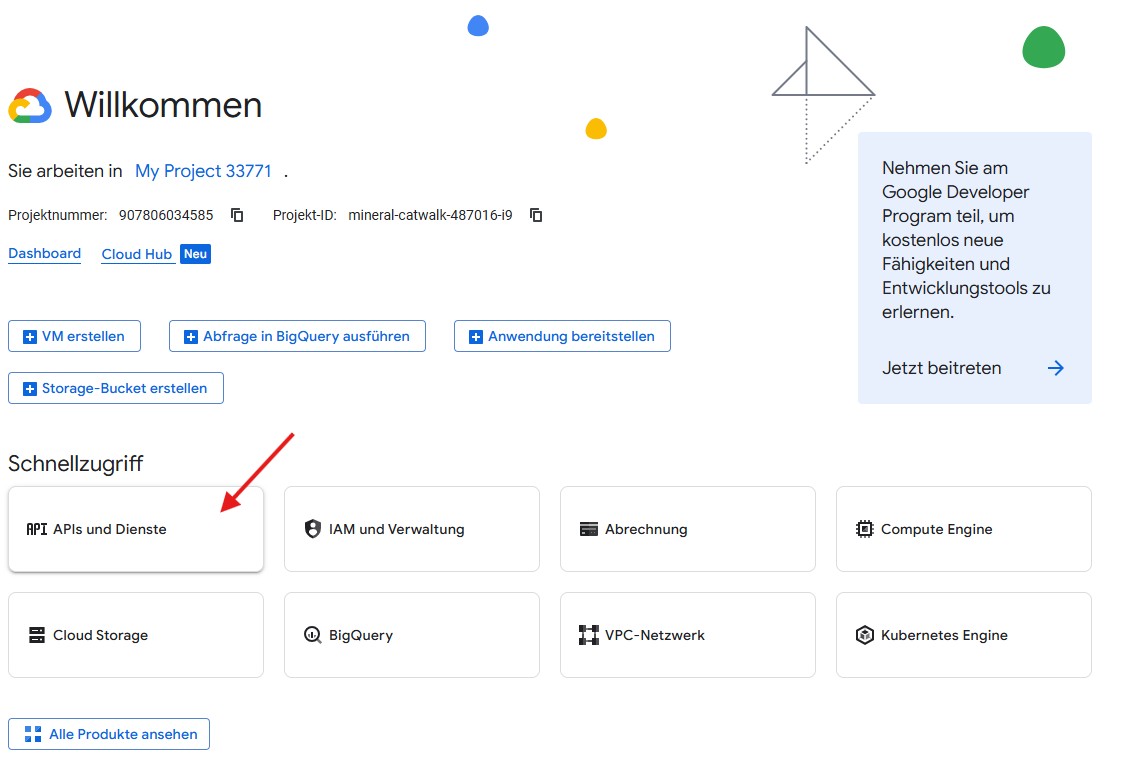Open the Abrechnung billing card

pos(687,529)
